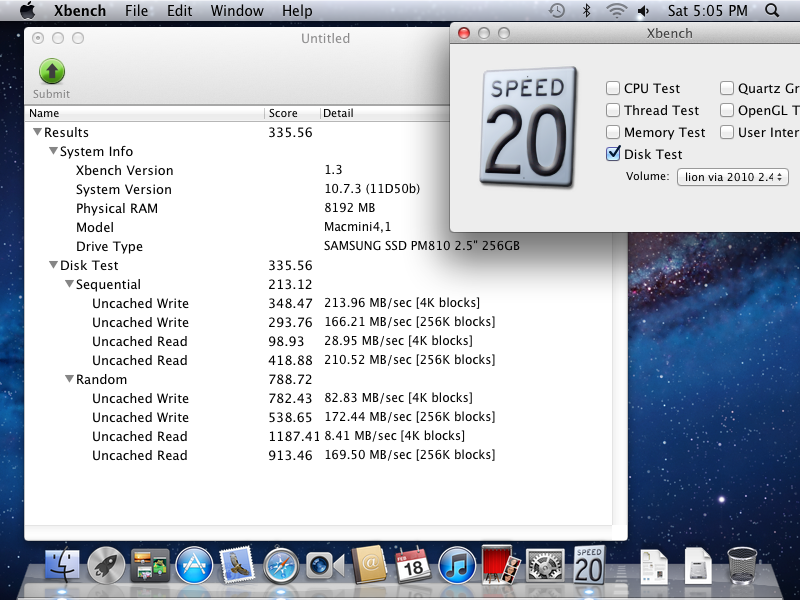Viewport: 800px width, 600px height.
Task: Open Mail stamp icon in Dock
Action: 237,564
